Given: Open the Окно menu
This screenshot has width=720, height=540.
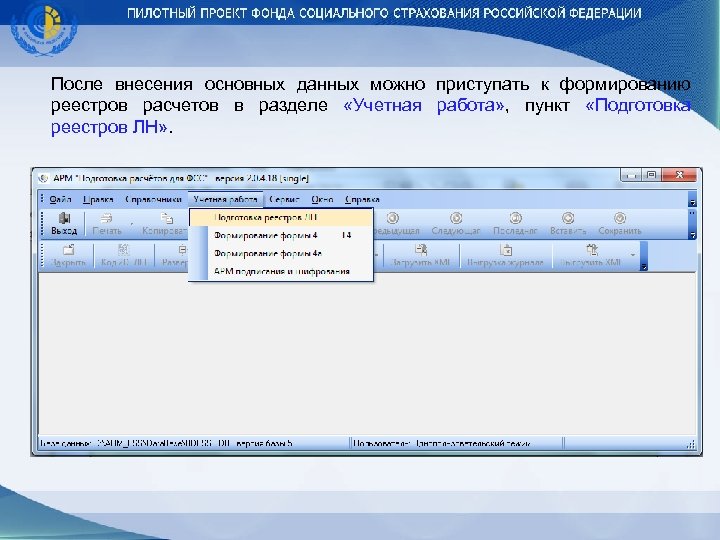Looking at the screenshot, I should pos(322,199).
